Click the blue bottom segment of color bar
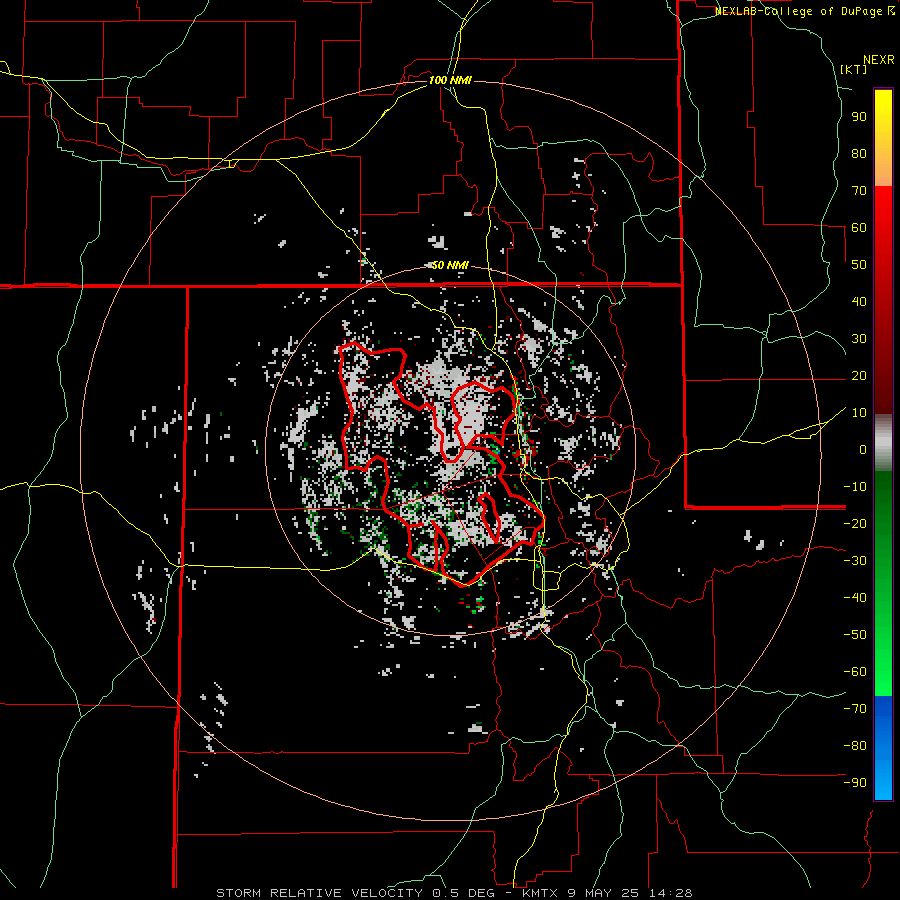900x900 pixels. [883, 748]
